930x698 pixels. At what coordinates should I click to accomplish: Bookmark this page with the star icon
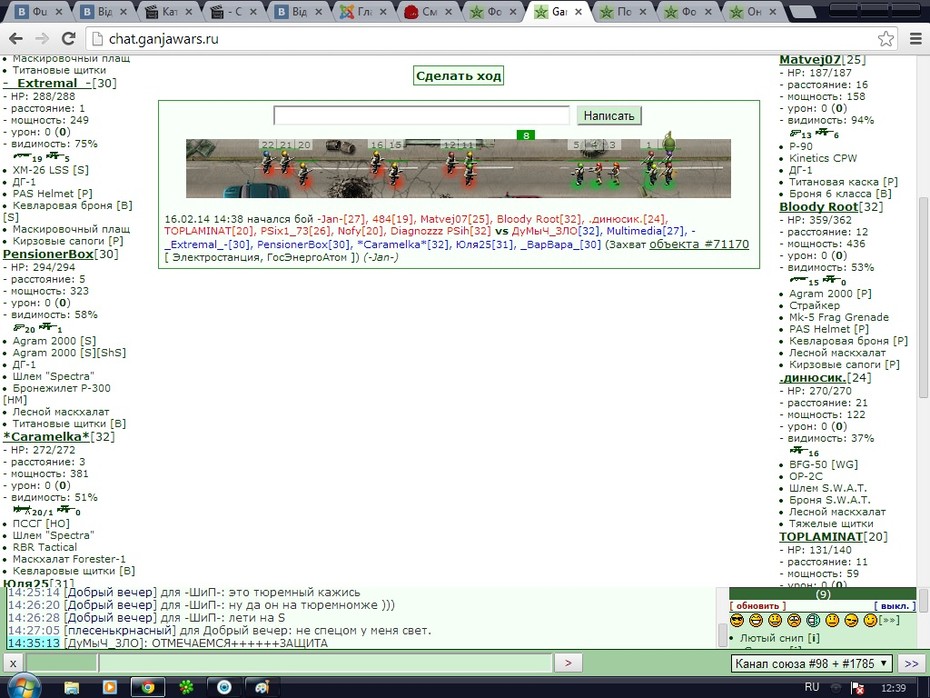[886, 39]
